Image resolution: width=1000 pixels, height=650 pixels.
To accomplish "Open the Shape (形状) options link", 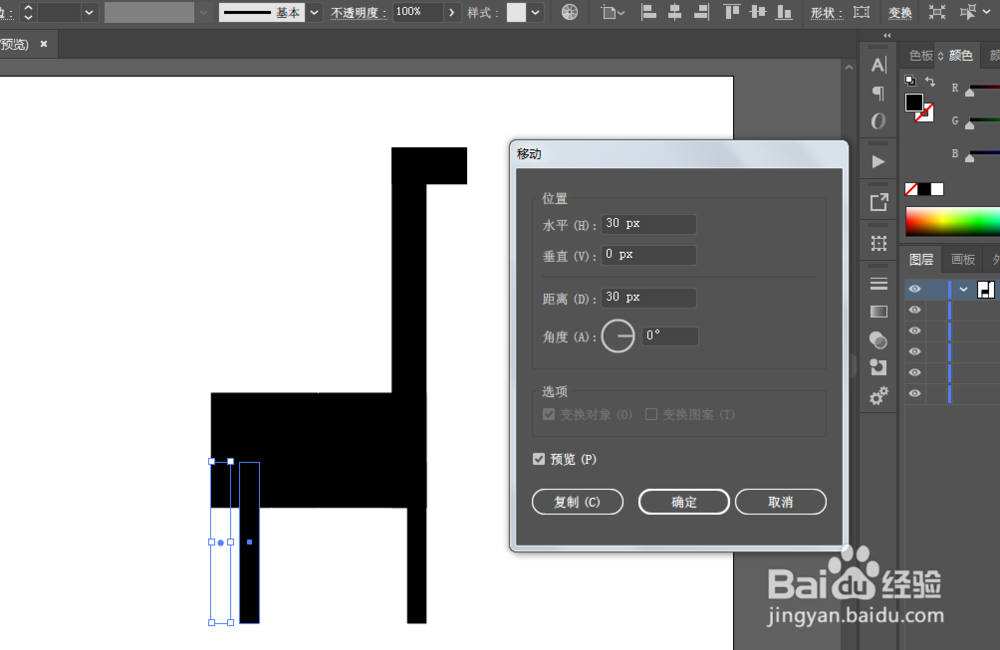I will point(827,13).
